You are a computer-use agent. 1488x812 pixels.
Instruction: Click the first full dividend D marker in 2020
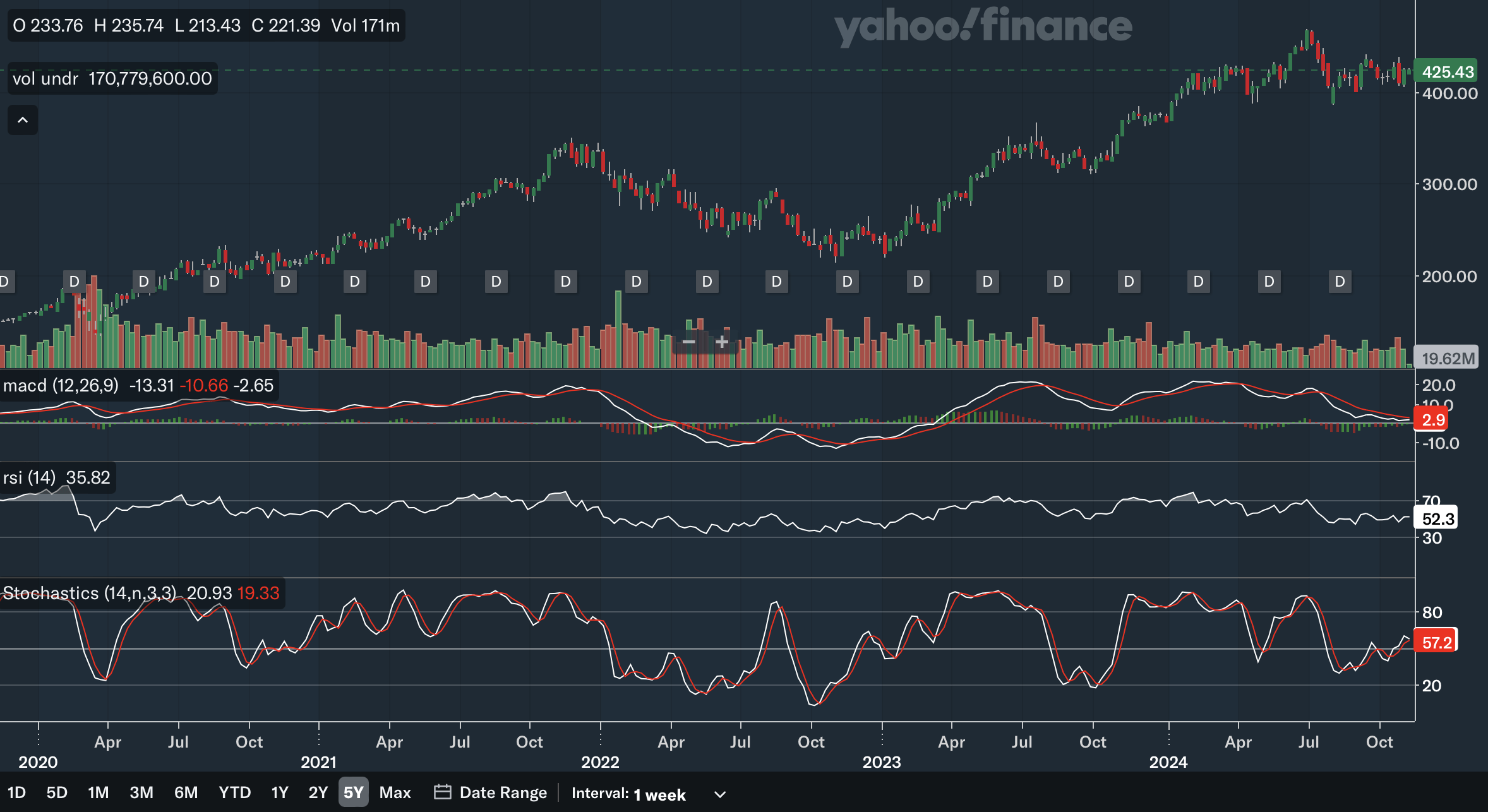pos(74,282)
